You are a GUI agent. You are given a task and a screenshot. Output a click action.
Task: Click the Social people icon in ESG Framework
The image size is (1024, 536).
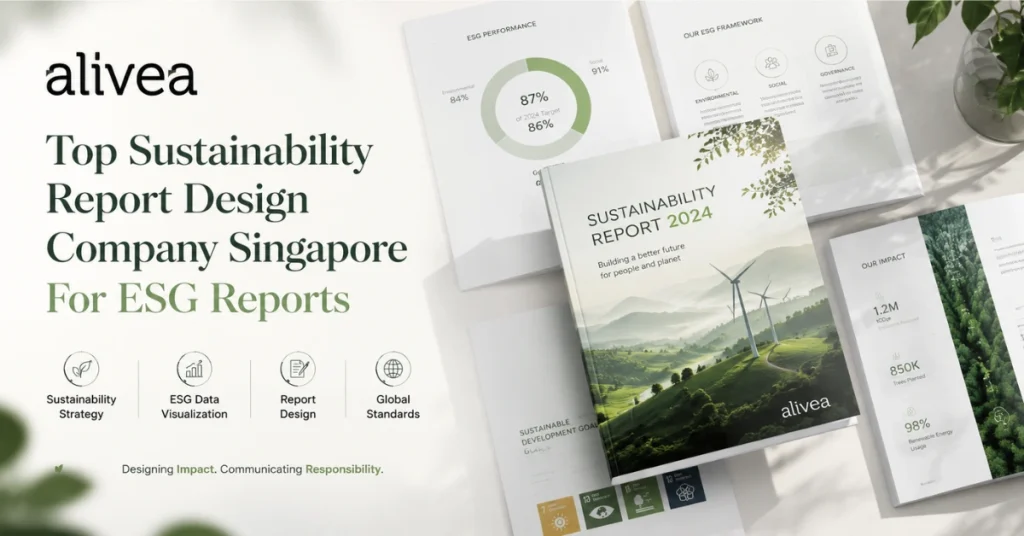(x=771, y=63)
